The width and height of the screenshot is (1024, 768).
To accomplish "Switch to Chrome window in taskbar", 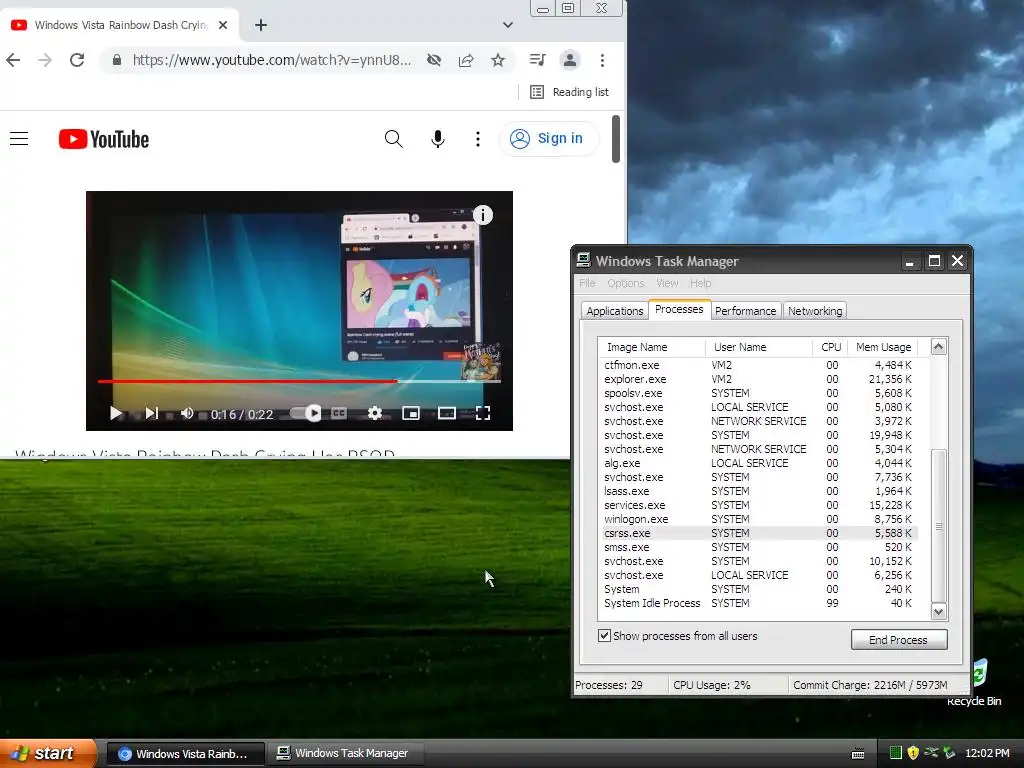I will [x=185, y=754].
